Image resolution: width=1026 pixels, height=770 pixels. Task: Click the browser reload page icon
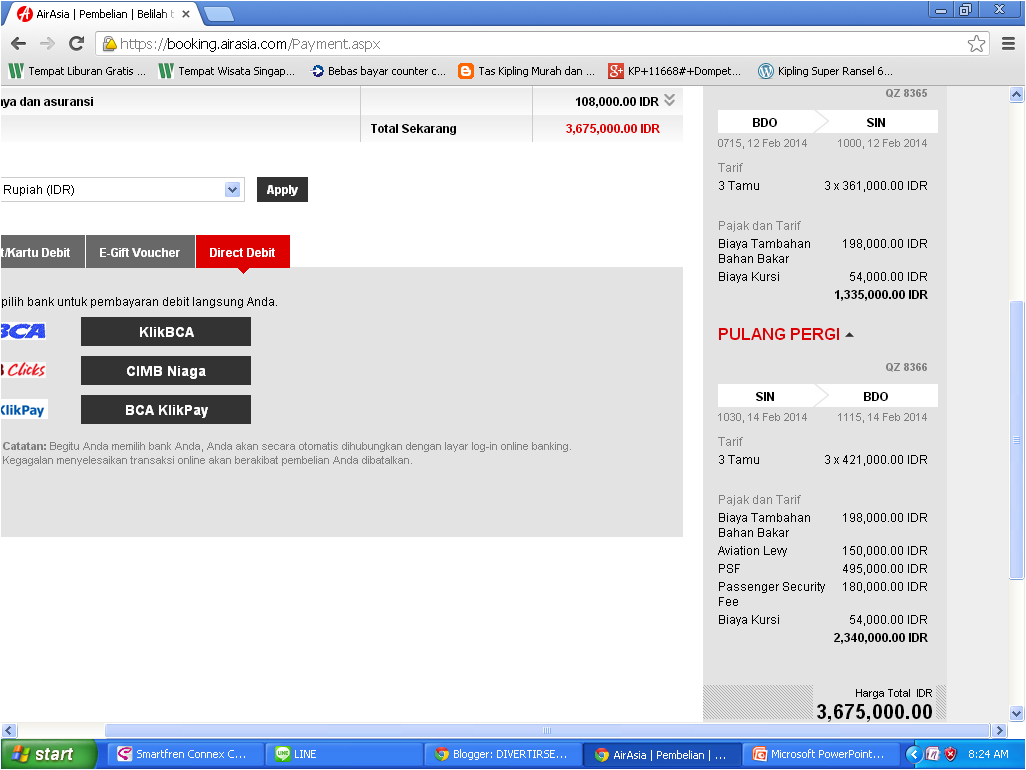[76, 44]
